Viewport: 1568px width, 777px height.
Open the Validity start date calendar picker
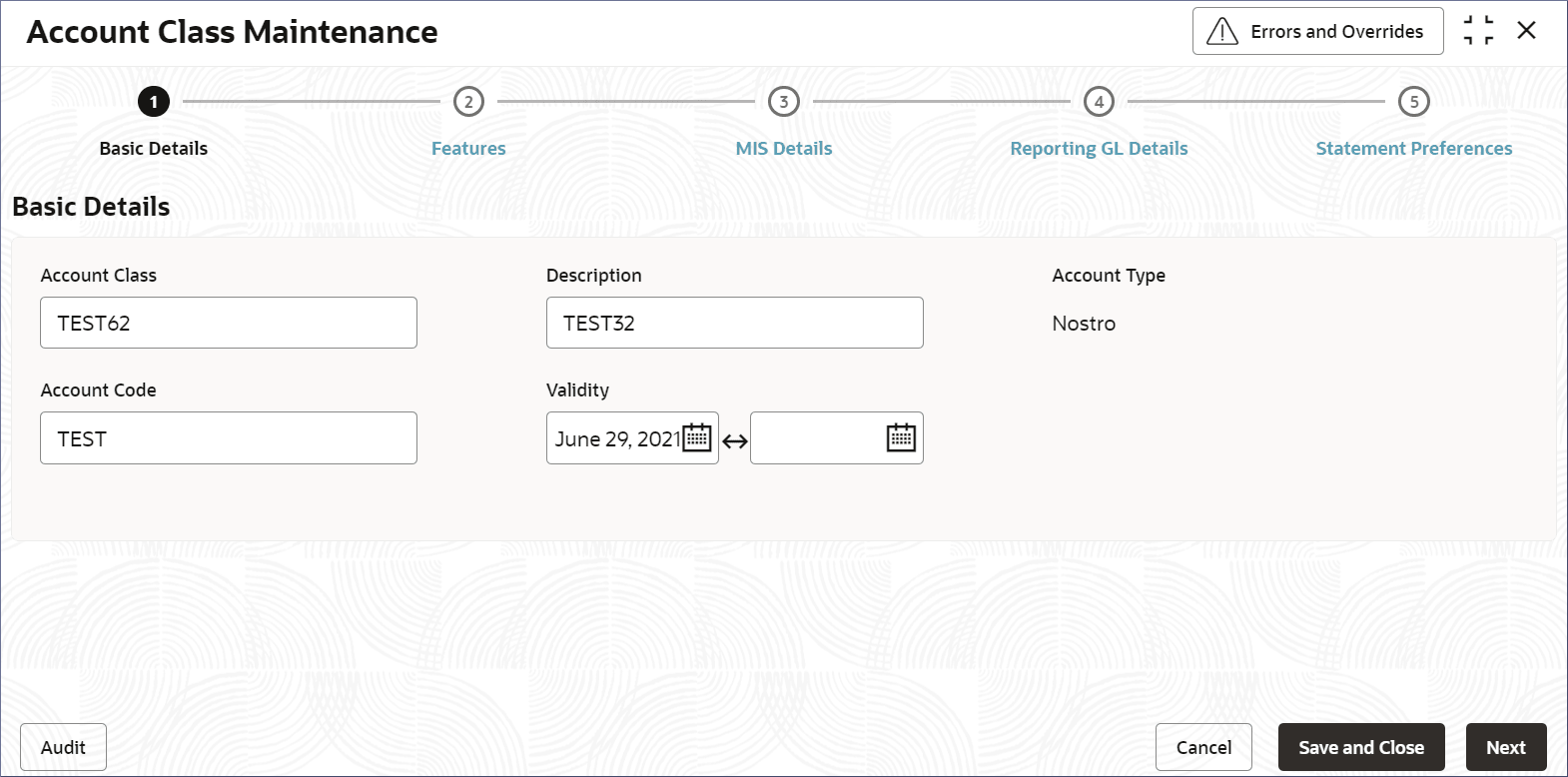(x=697, y=437)
